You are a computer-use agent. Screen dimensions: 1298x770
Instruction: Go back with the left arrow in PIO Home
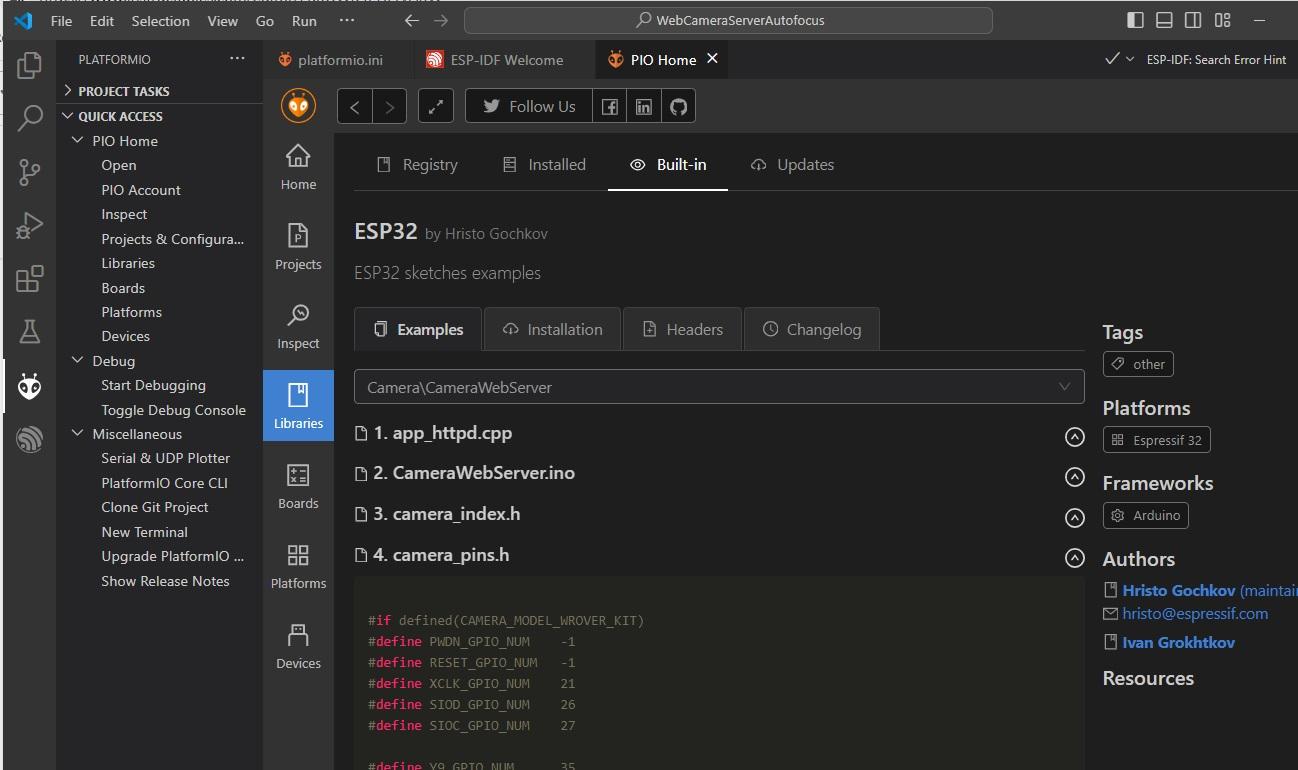[x=355, y=107]
